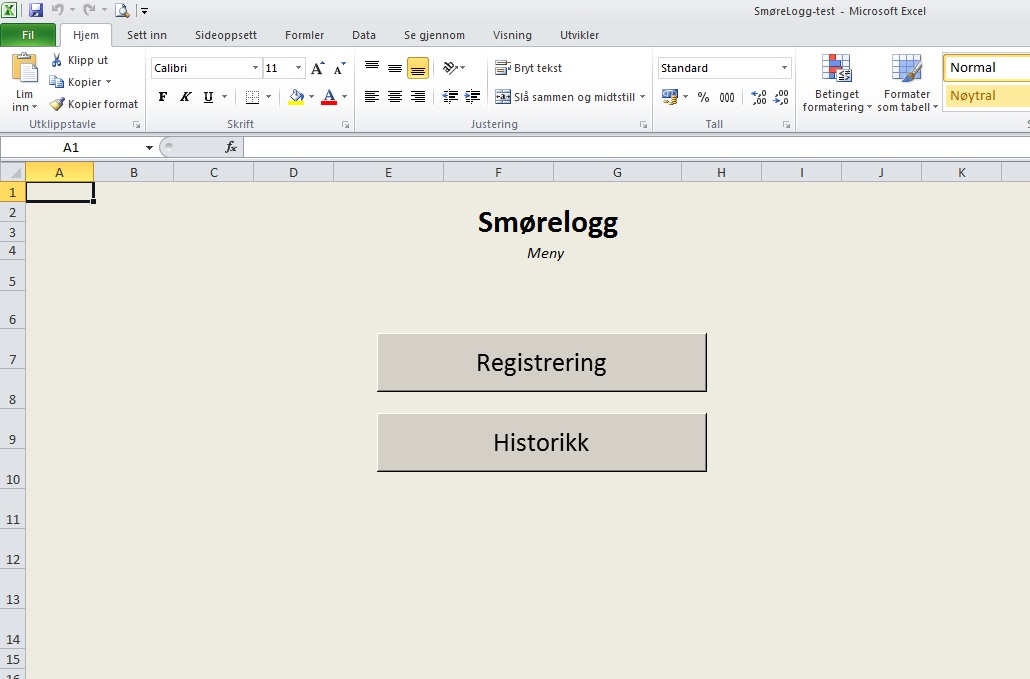The width and height of the screenshot is (1030, 679).
Task: Select column F header
Action: 499,173
